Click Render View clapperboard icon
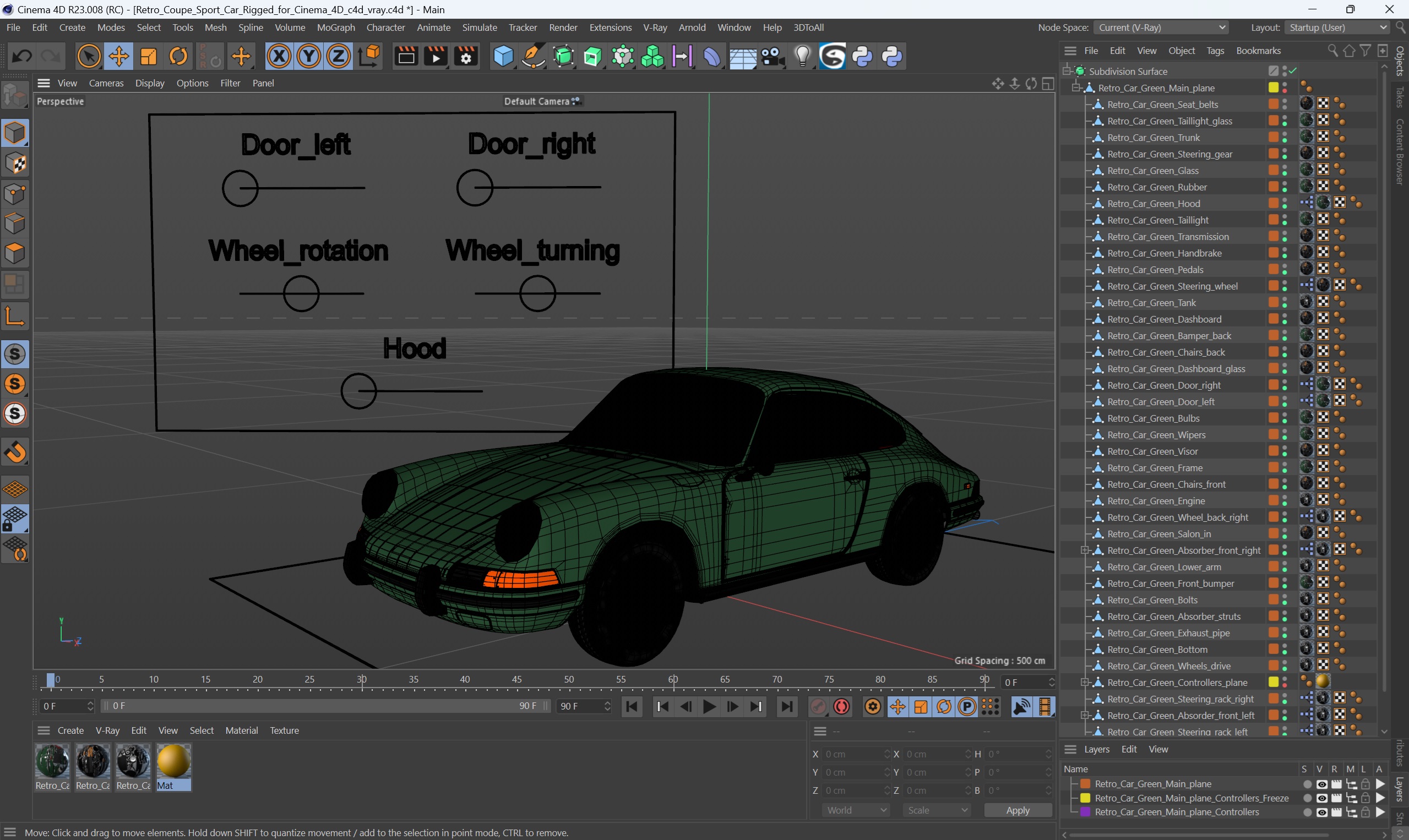The image size is (1409, 840). [406, 57]
